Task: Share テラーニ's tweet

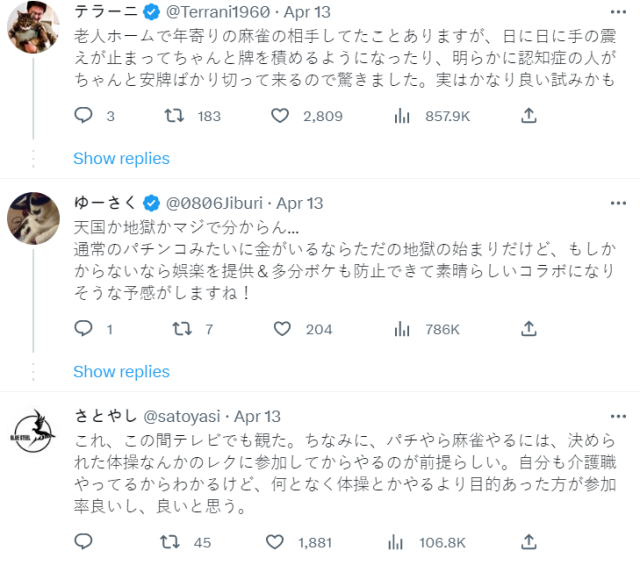Action: pos(529,116)
